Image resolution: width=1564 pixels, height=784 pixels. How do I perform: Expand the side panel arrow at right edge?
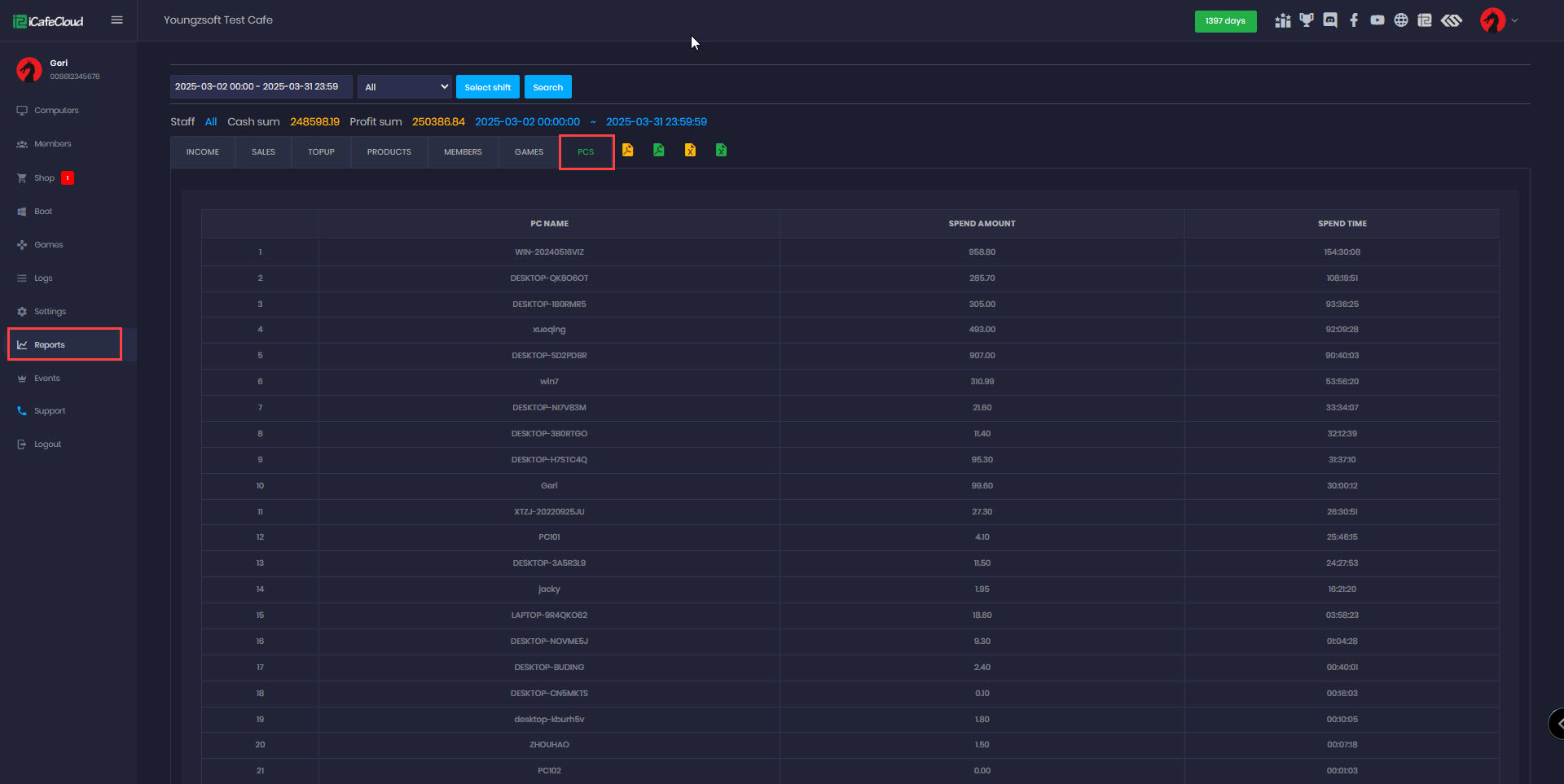[1558, 723]
